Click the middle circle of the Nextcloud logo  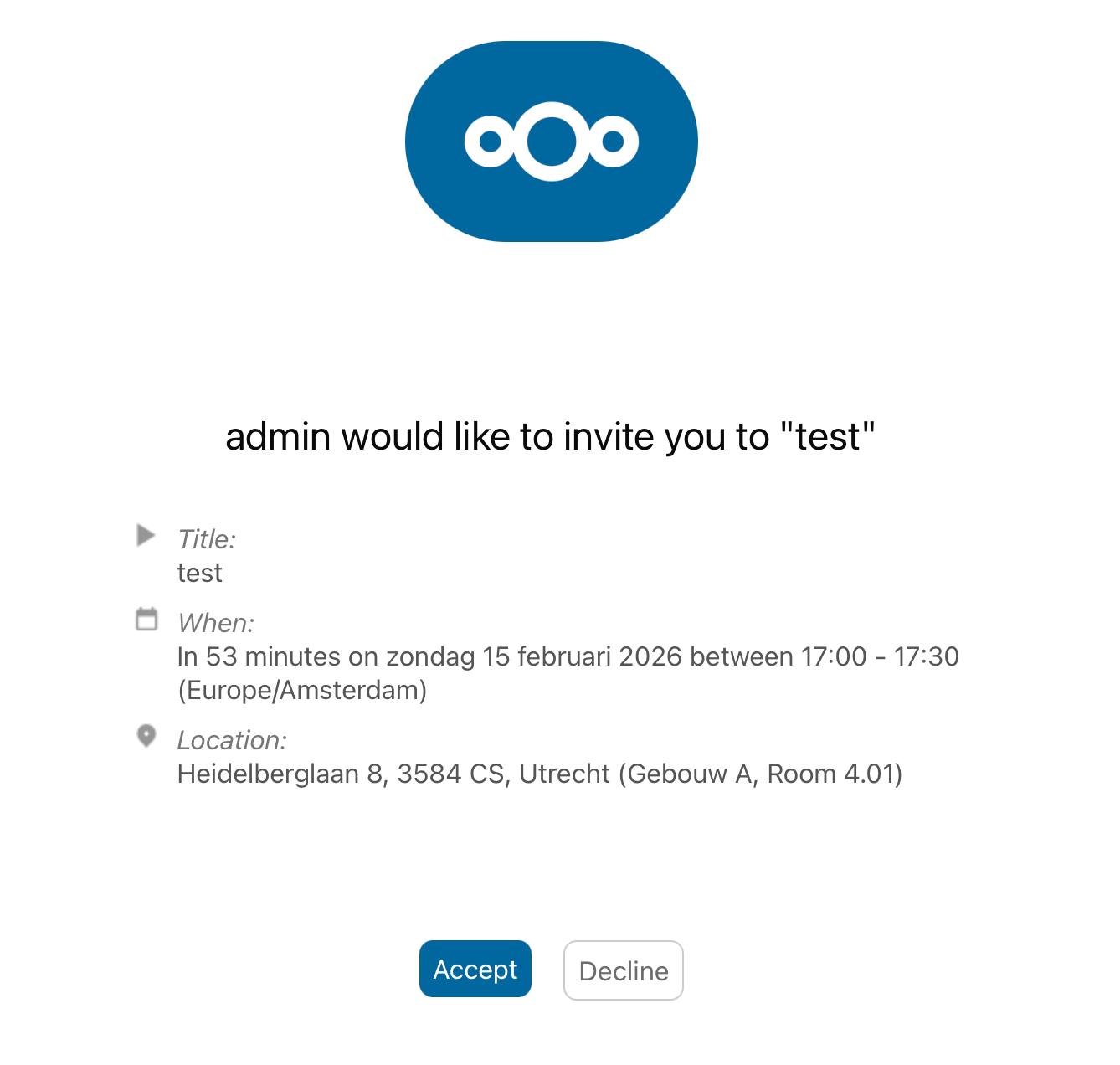551,141
